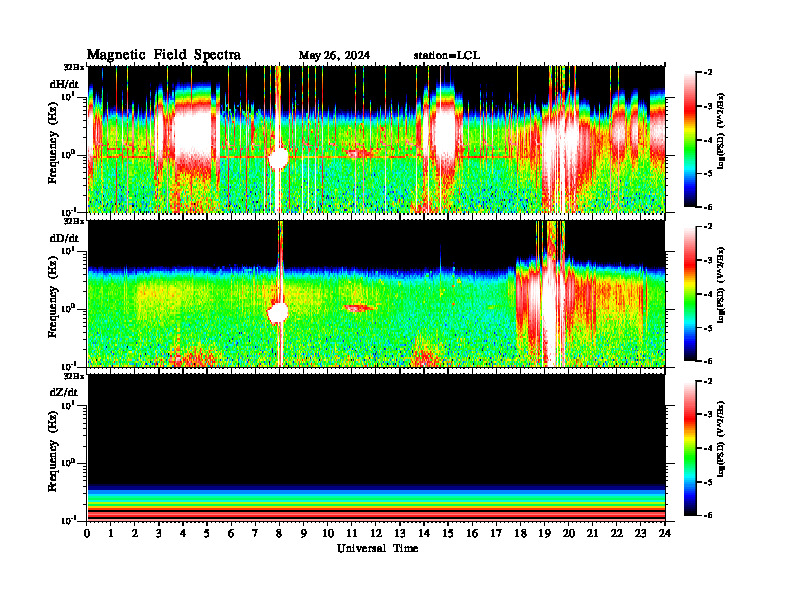Click the "-3" tick on dZ/dt color bar

point(708,415)
